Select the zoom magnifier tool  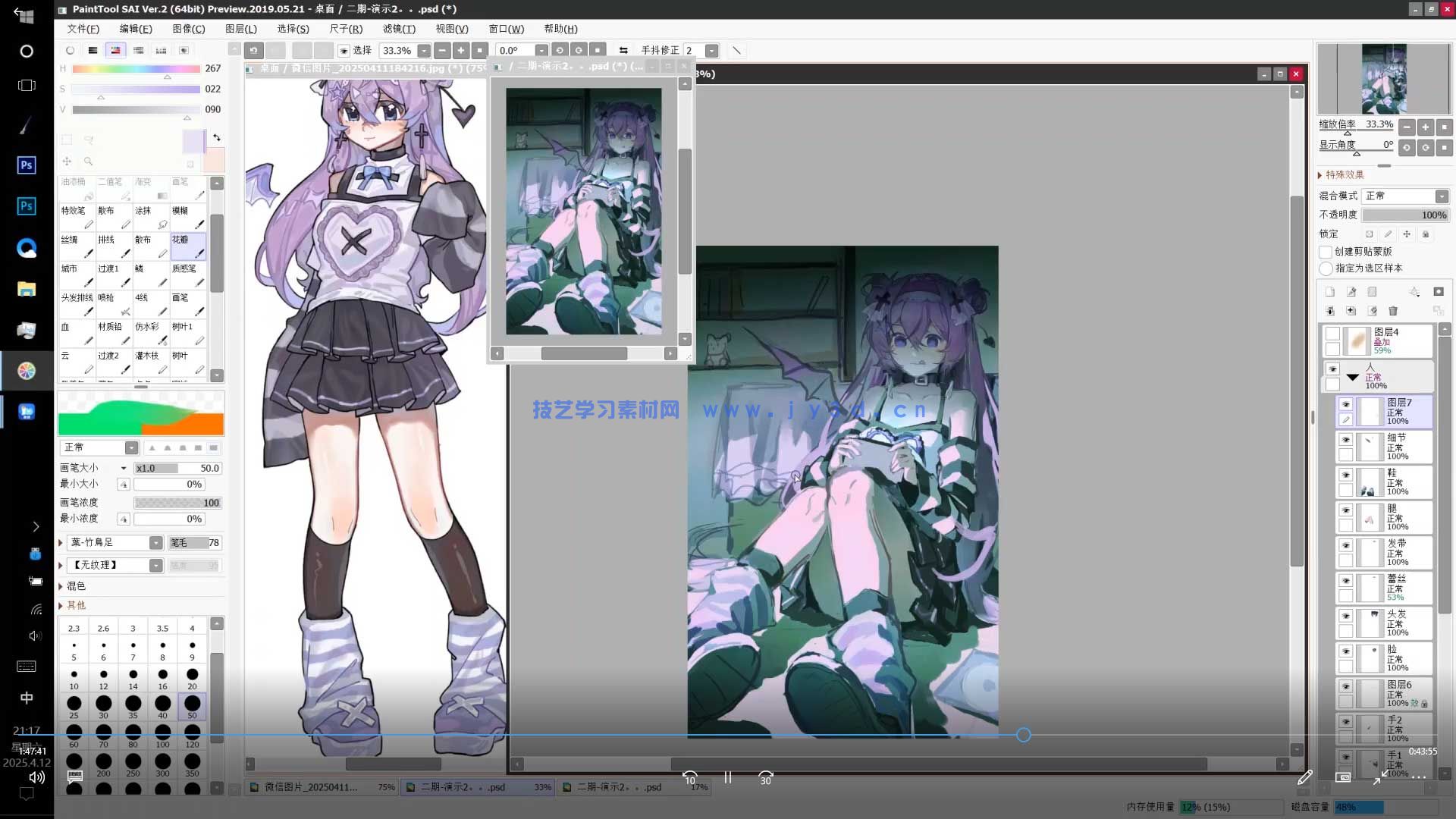click(x=89, y=162)
